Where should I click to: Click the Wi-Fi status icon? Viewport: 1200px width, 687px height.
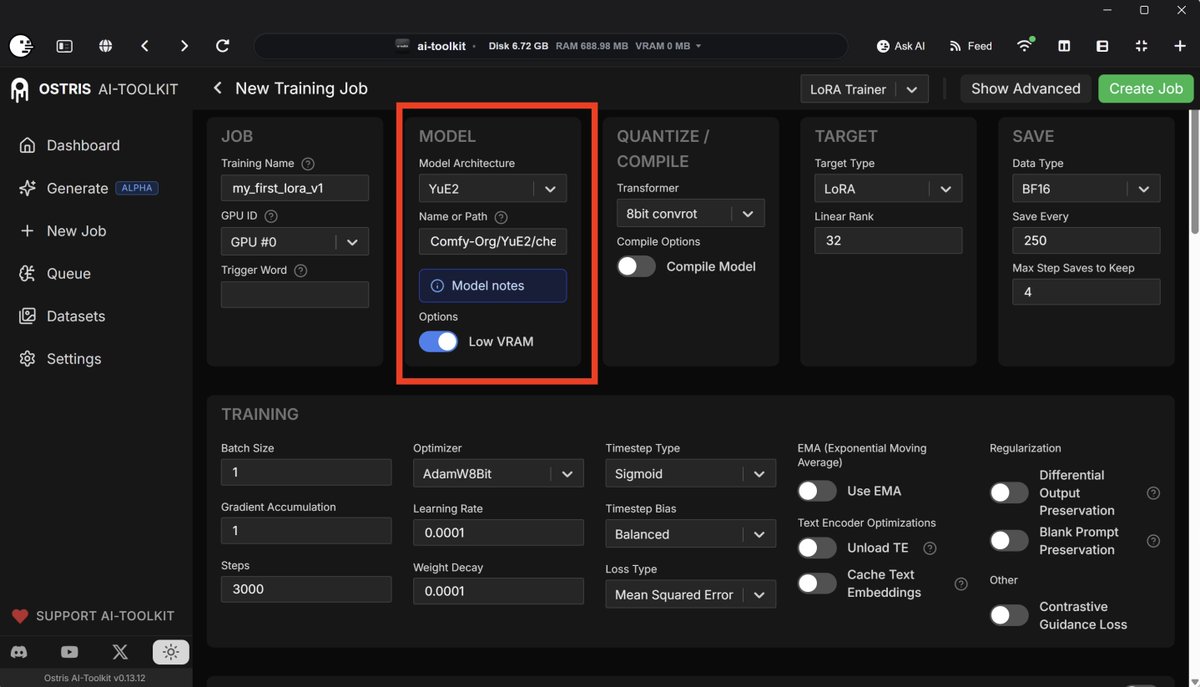click(1025, 46)
